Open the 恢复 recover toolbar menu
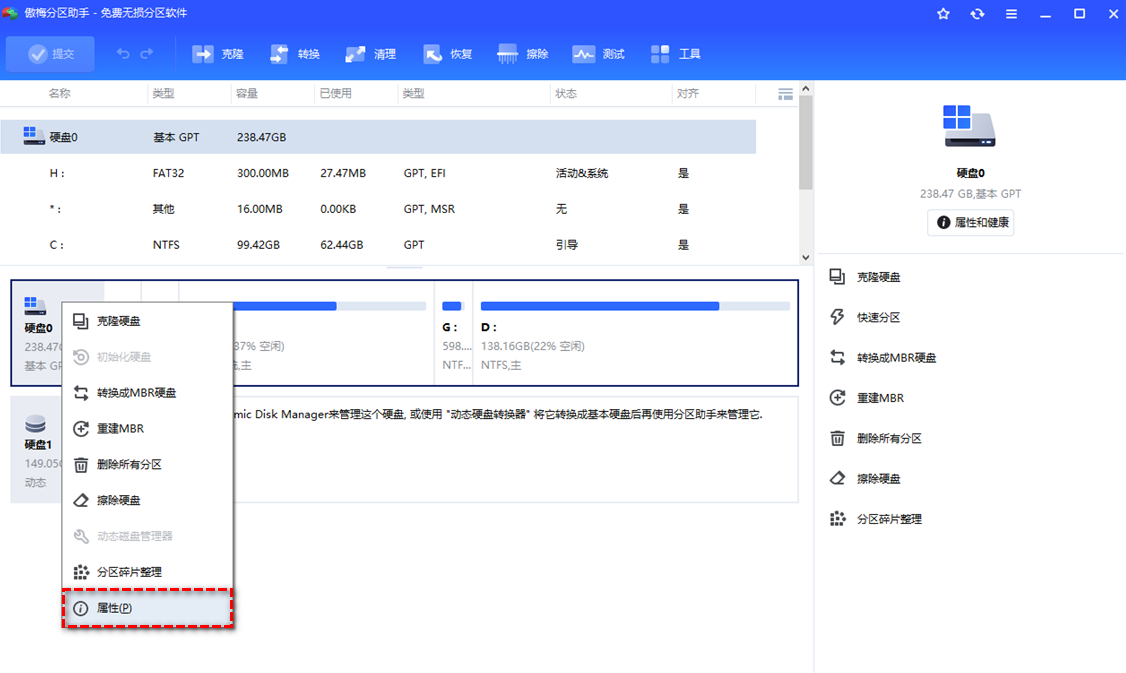This screenshot has width=1126, height=673. [x=447, y=54]
